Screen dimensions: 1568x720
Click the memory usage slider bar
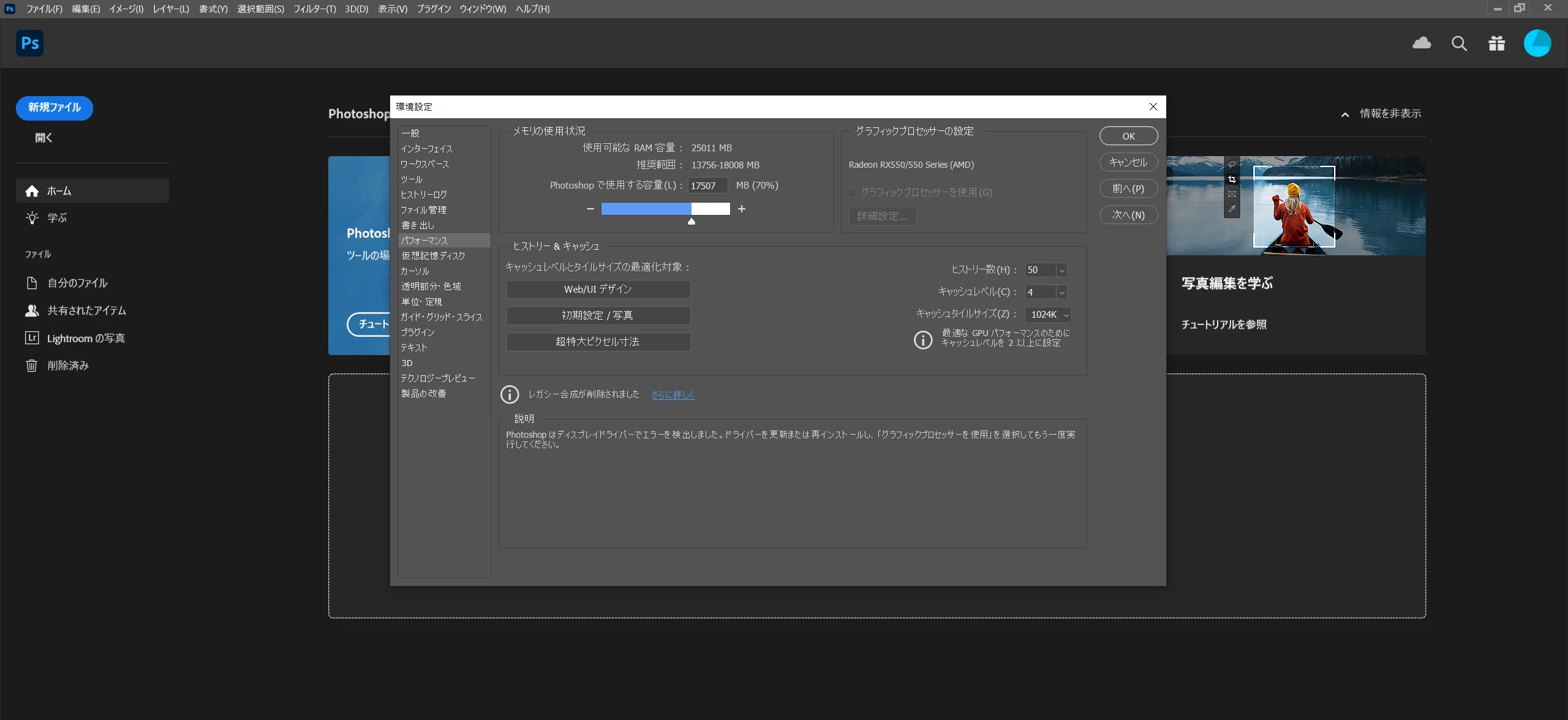(665, 209)
